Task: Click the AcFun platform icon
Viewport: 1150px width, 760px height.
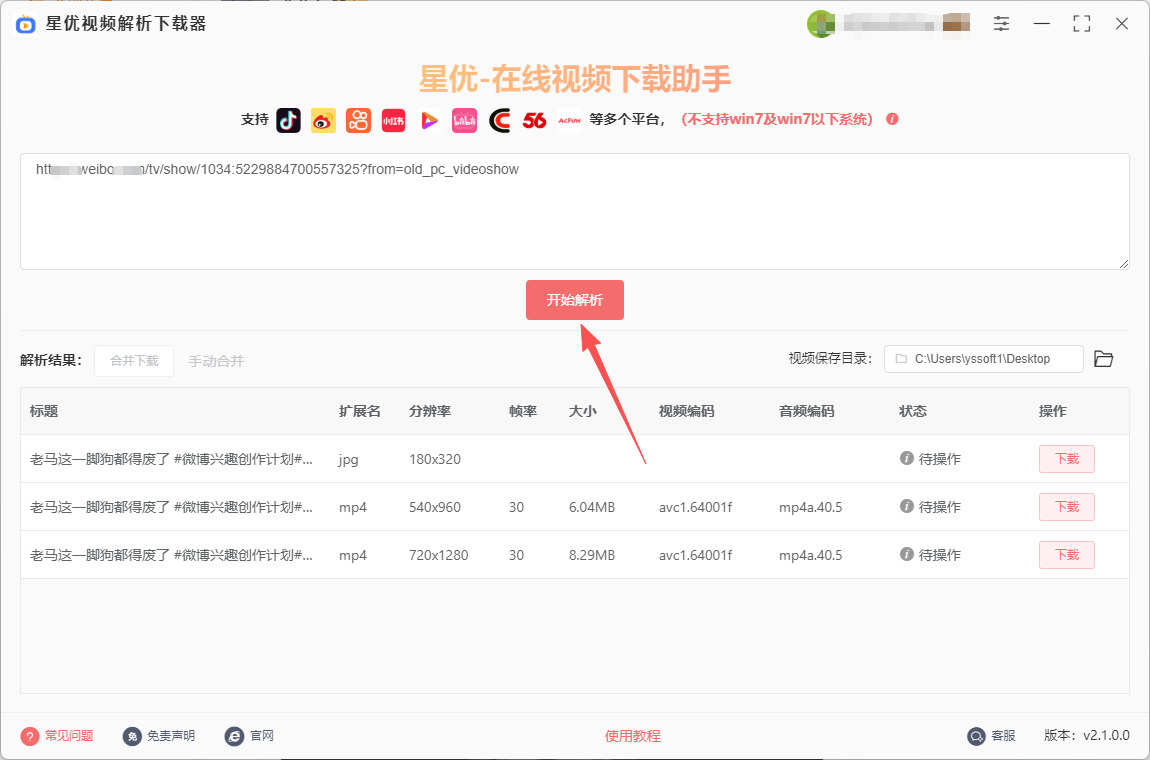Action: tap(569, 120)
